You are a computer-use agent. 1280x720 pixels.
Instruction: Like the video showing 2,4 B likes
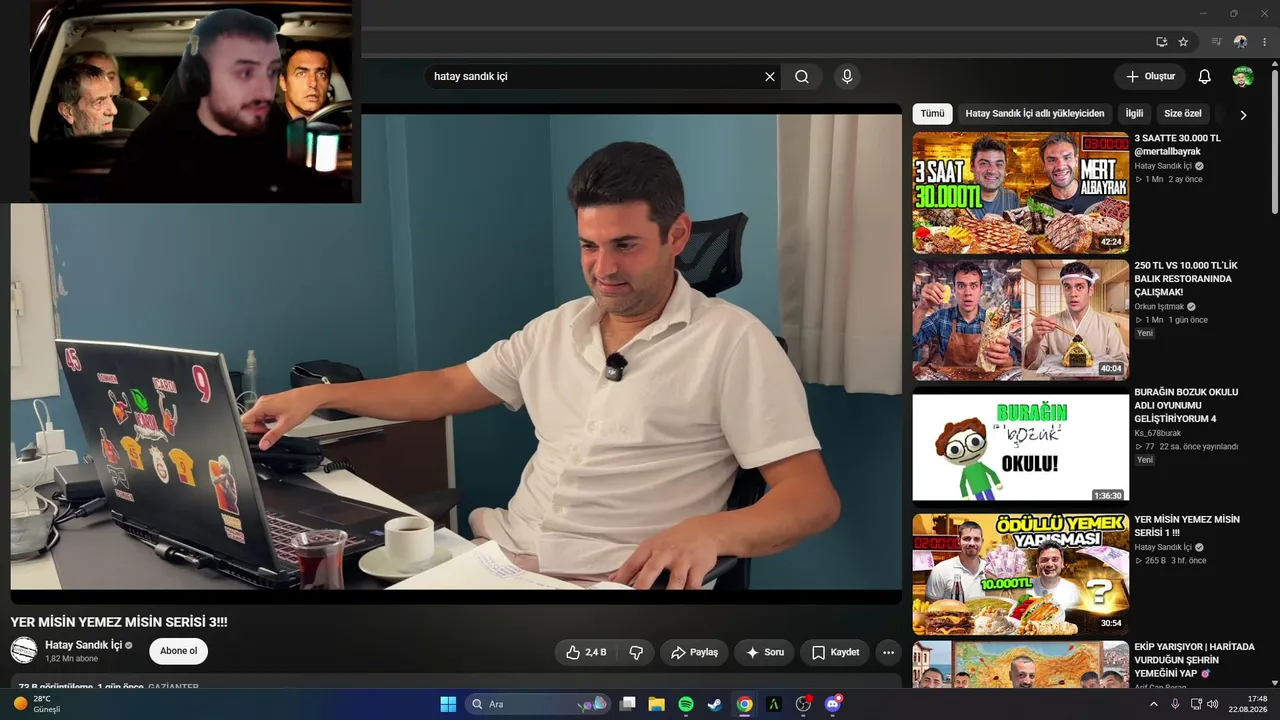click(x=587, y=652)
